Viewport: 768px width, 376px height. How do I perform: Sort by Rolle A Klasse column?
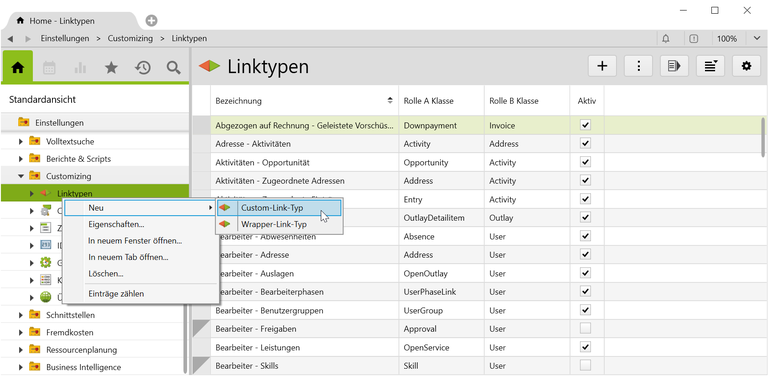pyautogui.click(x=441, y=101)
